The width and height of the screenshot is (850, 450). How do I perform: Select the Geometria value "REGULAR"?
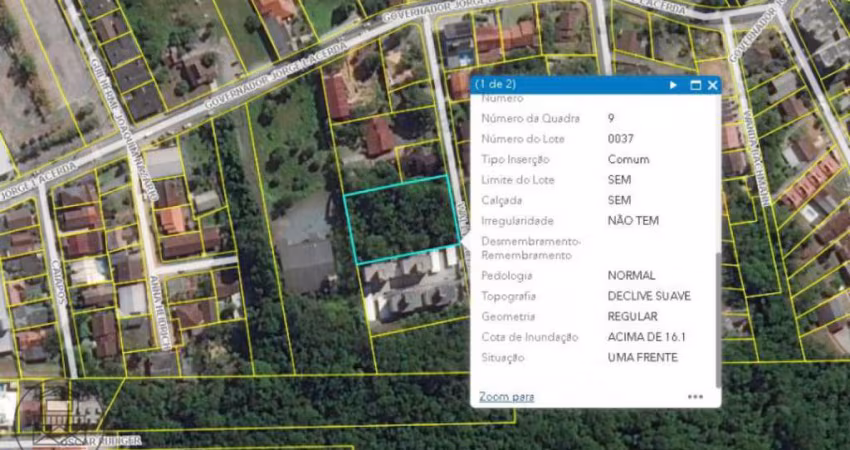tap(632, 316)
